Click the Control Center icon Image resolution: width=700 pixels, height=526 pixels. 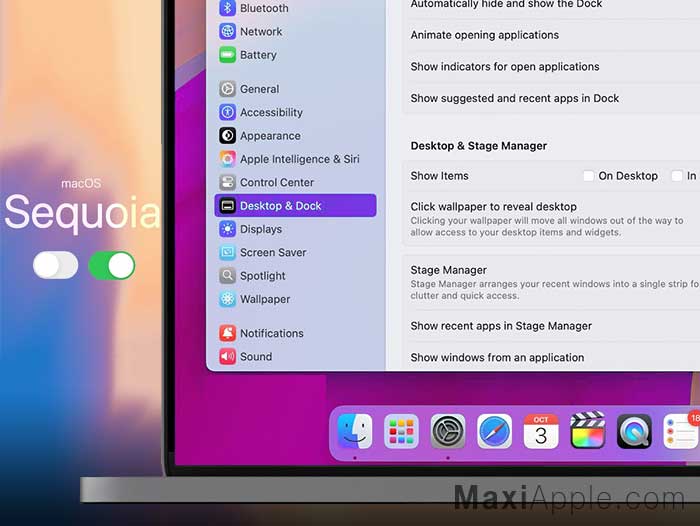[227, 182]
